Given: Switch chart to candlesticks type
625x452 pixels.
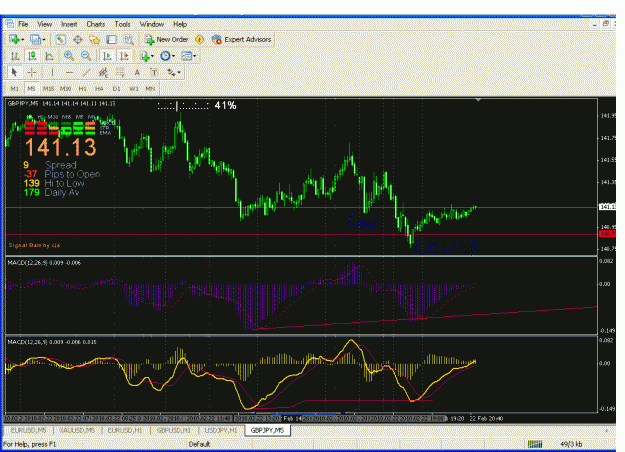Looking at the screenshot, I should pyautogui.click(x=32, y=56).
